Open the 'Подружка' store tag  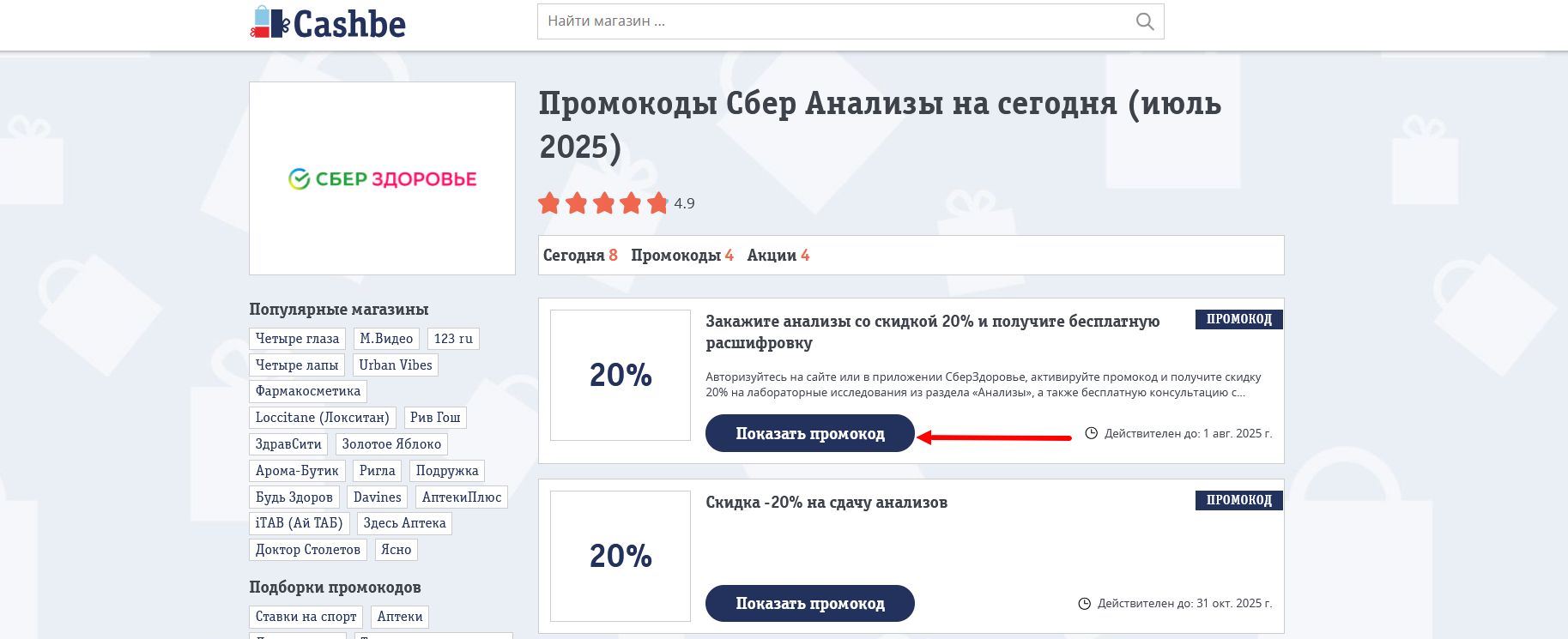447,471
